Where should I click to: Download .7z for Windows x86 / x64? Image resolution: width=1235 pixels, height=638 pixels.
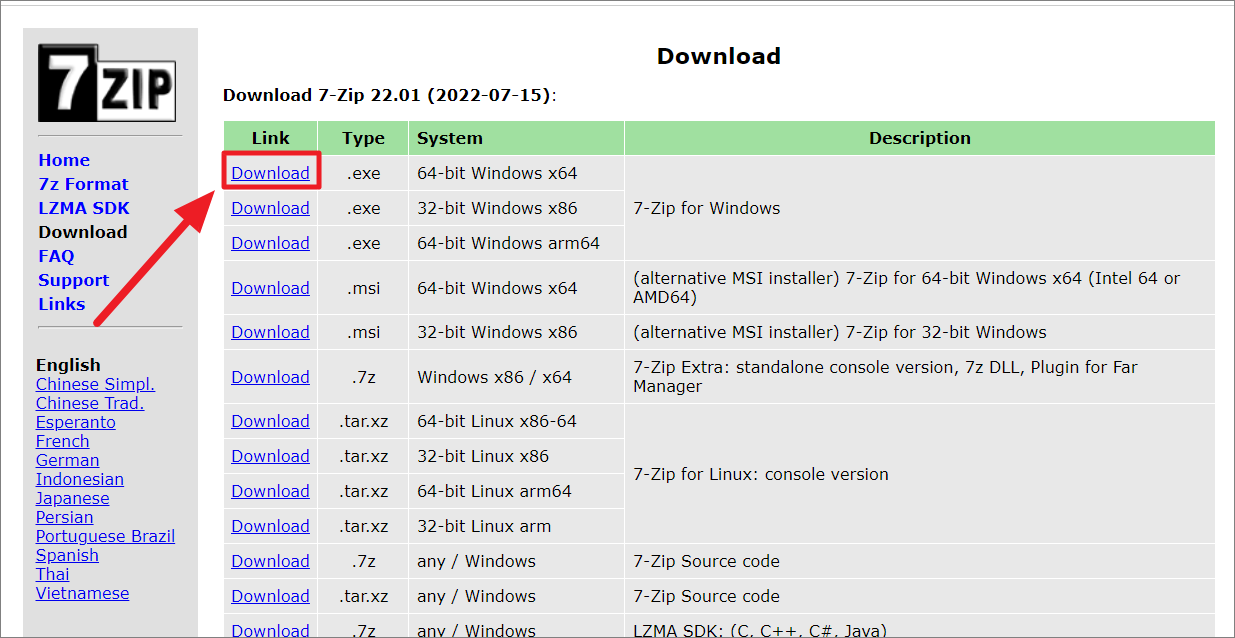pyautogui.click(x=270, y=377)
